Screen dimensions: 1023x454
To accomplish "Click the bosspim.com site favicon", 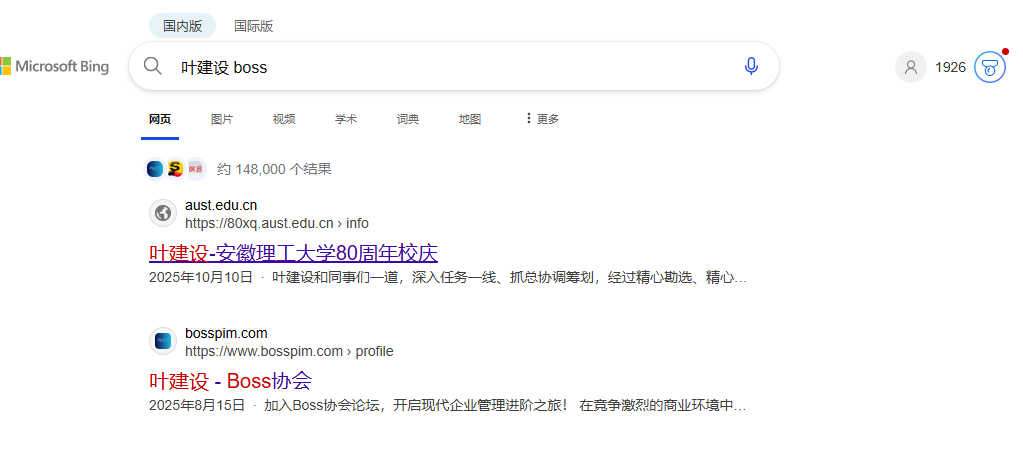I will point(163,341).
